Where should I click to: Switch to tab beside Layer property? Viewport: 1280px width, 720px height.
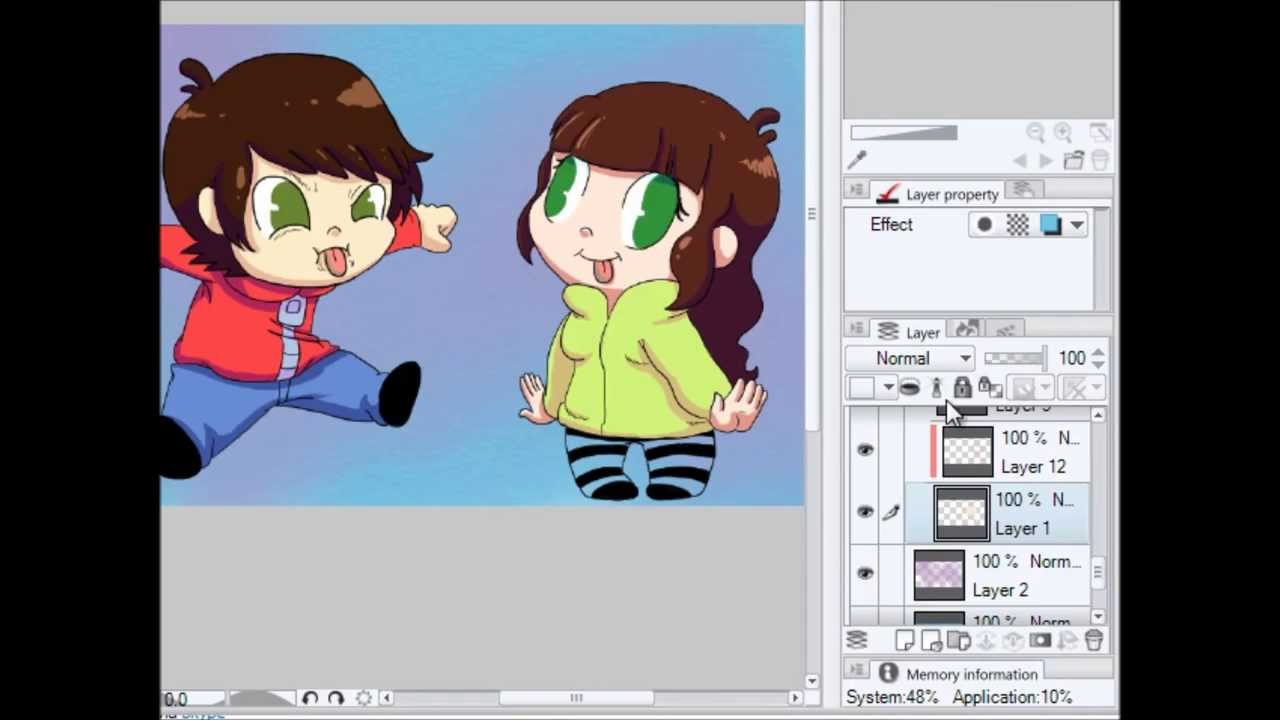point(1023,189)
